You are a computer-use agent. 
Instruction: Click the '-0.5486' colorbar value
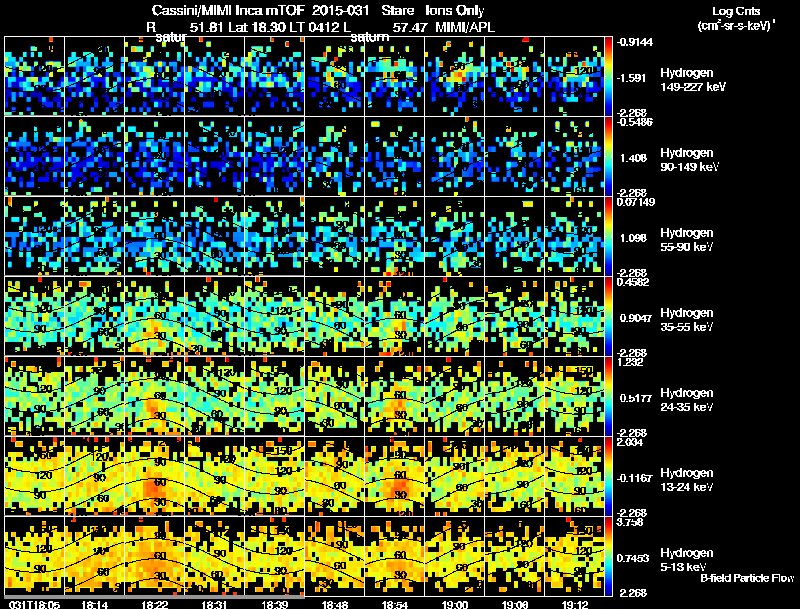point(635,122)
